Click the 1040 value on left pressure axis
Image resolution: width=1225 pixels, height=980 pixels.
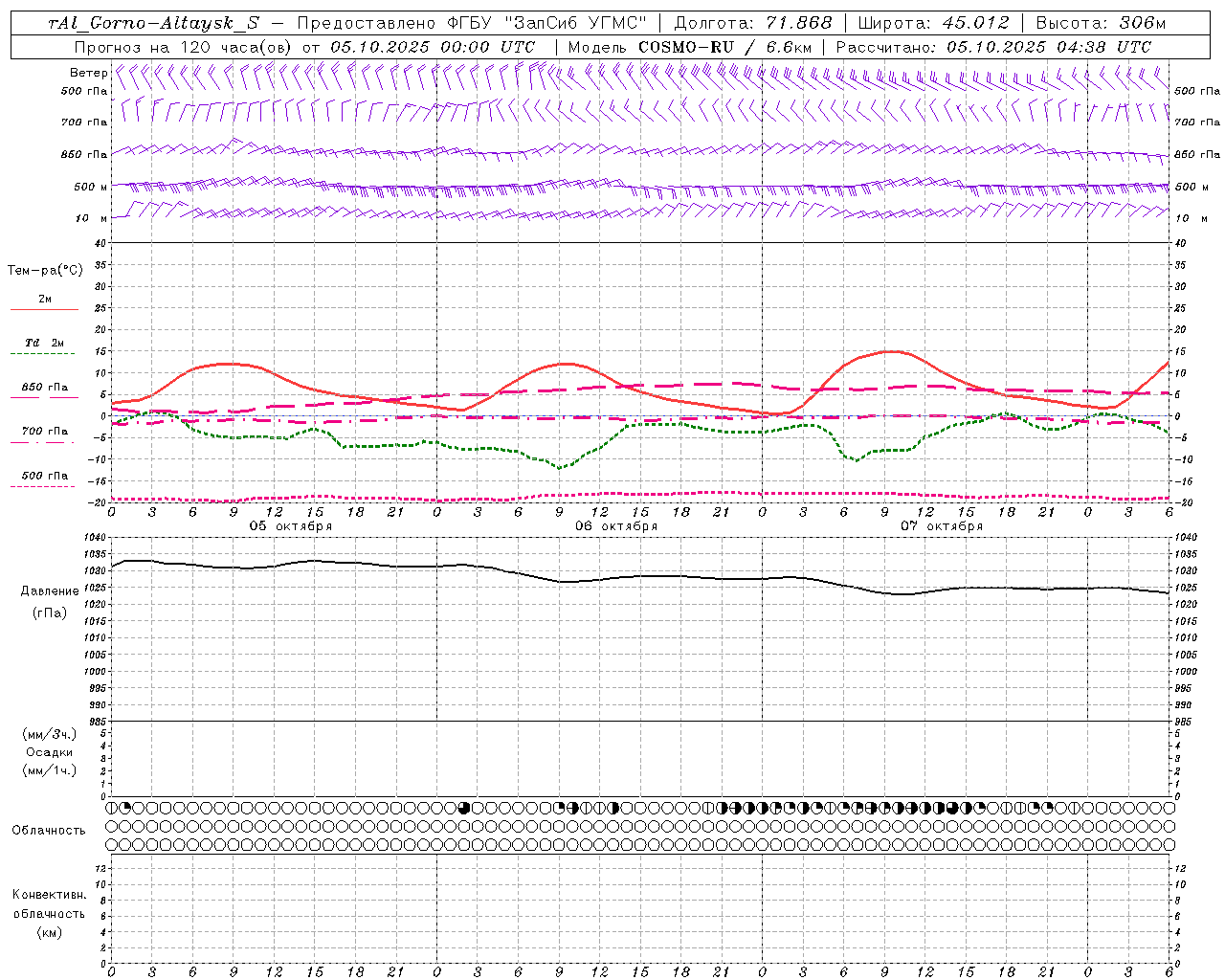(96, 538)
